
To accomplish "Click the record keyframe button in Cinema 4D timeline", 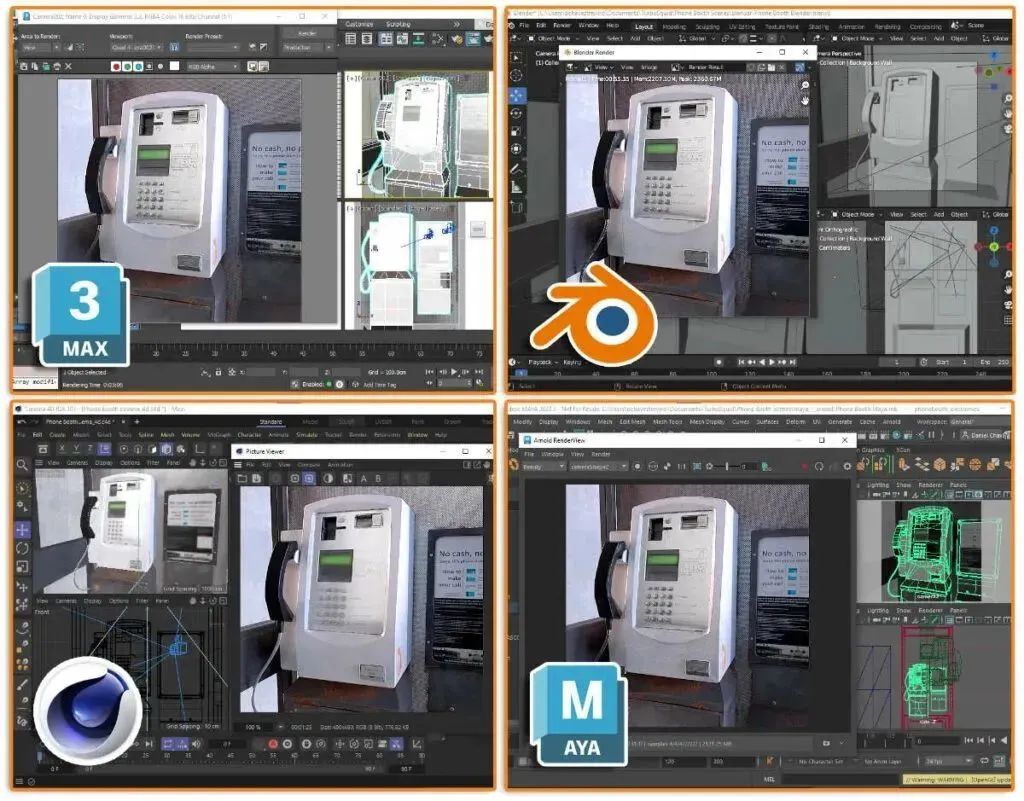I will point(273,744).
